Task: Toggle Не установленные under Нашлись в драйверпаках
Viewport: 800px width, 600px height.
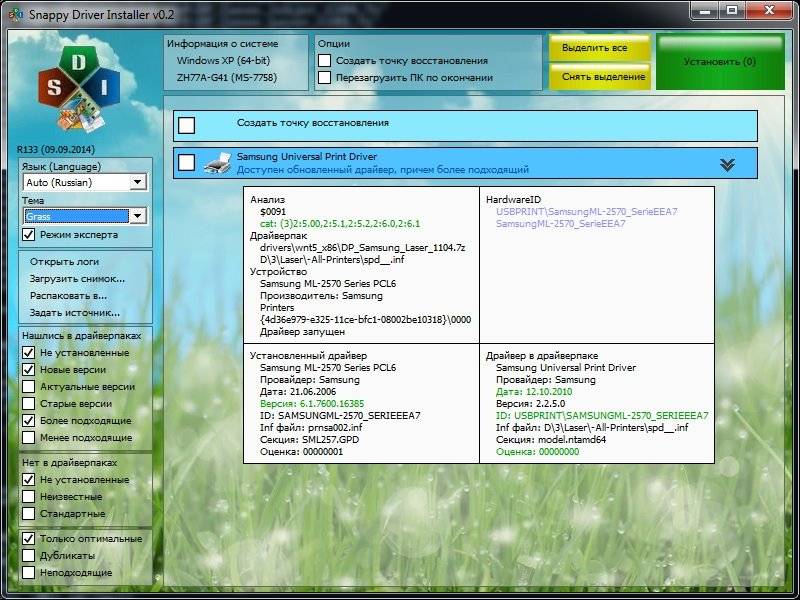Action: coord(29,353)
